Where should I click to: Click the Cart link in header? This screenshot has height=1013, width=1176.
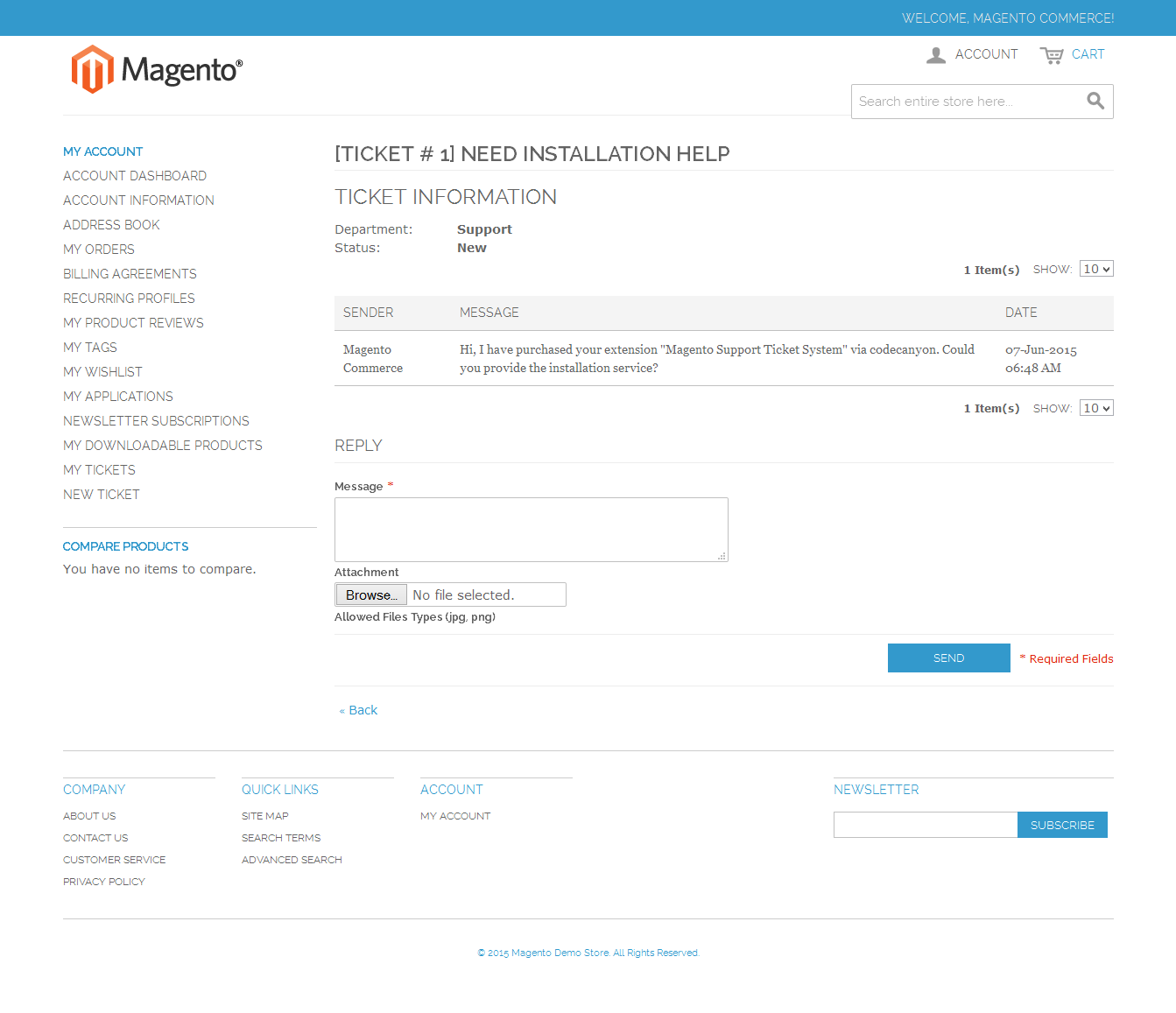(1088, 54)
